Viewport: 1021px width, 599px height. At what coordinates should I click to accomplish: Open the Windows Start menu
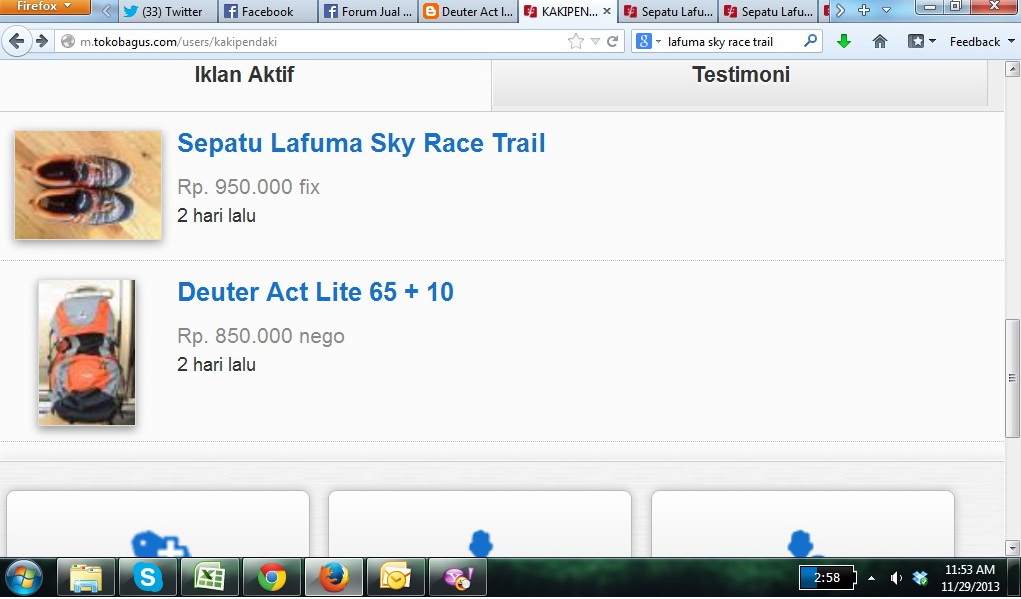23,578
